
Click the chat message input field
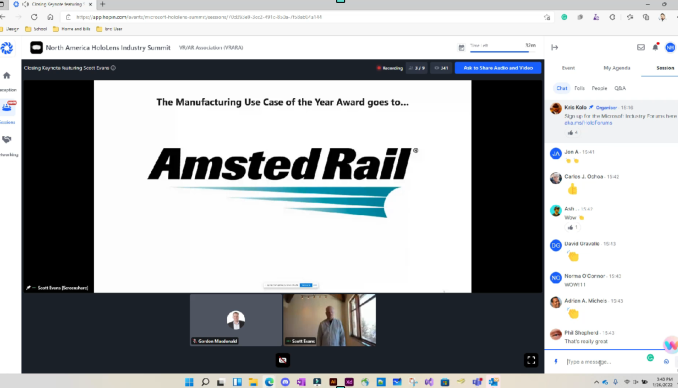pos(603,362)
